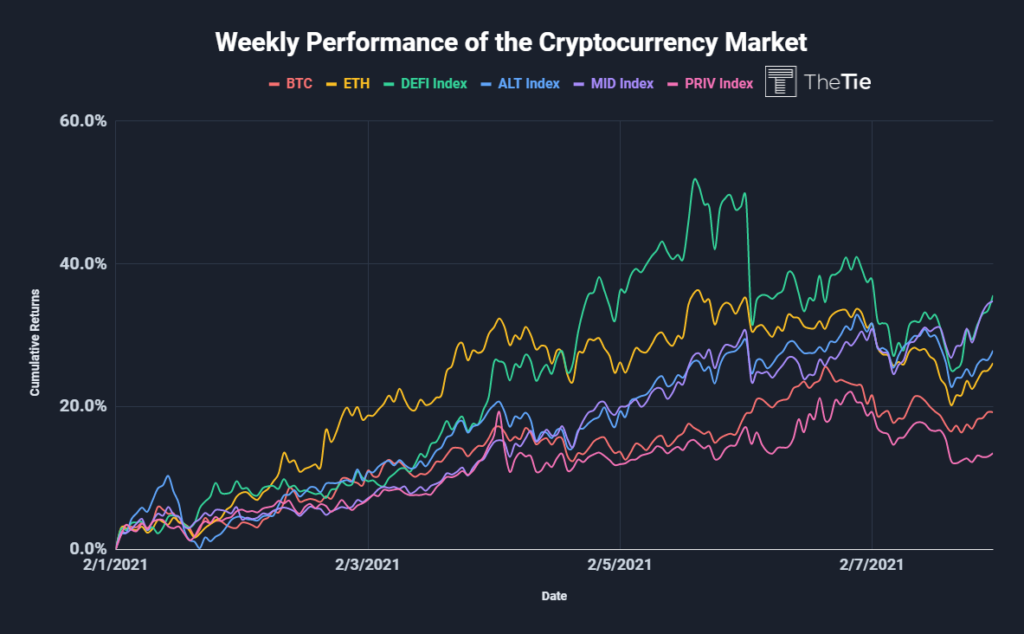Click the TheTie brand name text
Viewport: 1024px width, 634px height.
point(837,82)
